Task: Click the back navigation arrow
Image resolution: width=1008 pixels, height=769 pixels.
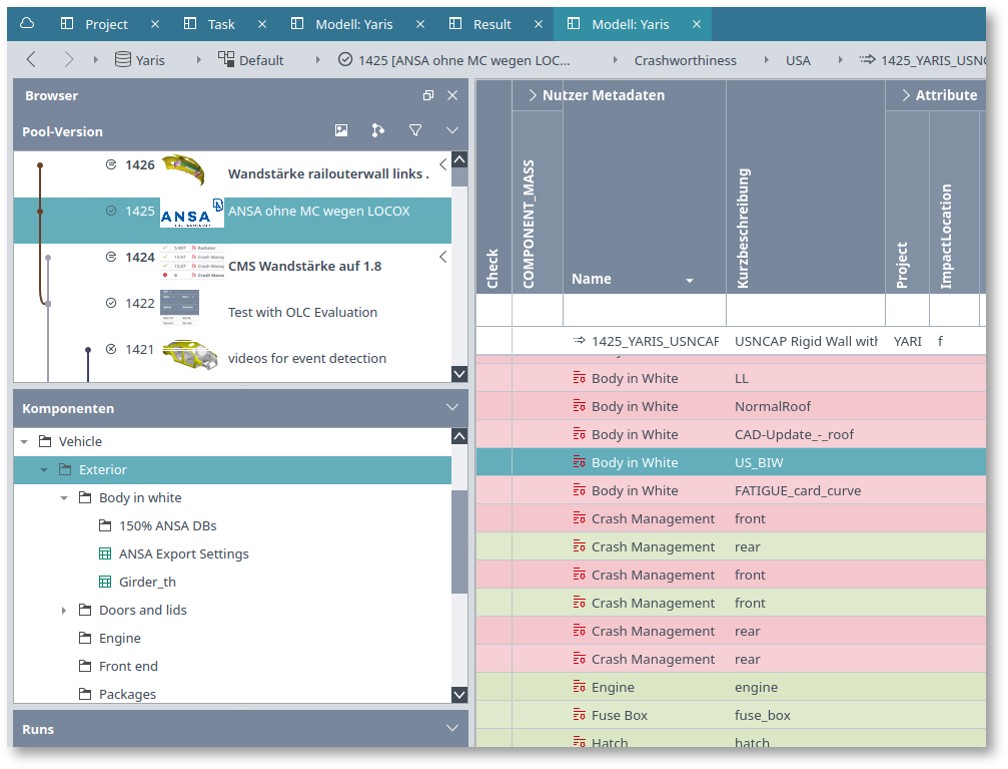Action: tap(31, 60)
